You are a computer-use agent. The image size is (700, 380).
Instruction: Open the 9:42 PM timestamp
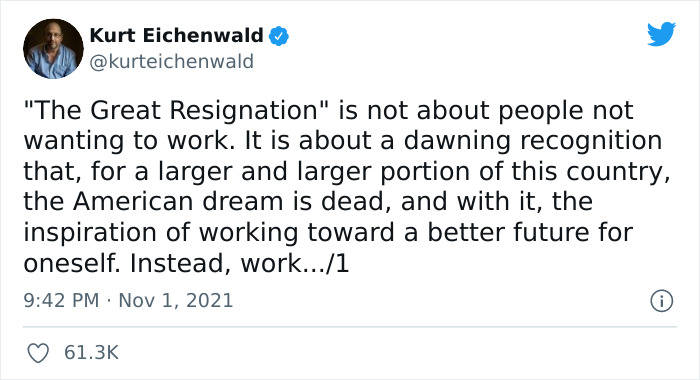(x=61, y=300)
